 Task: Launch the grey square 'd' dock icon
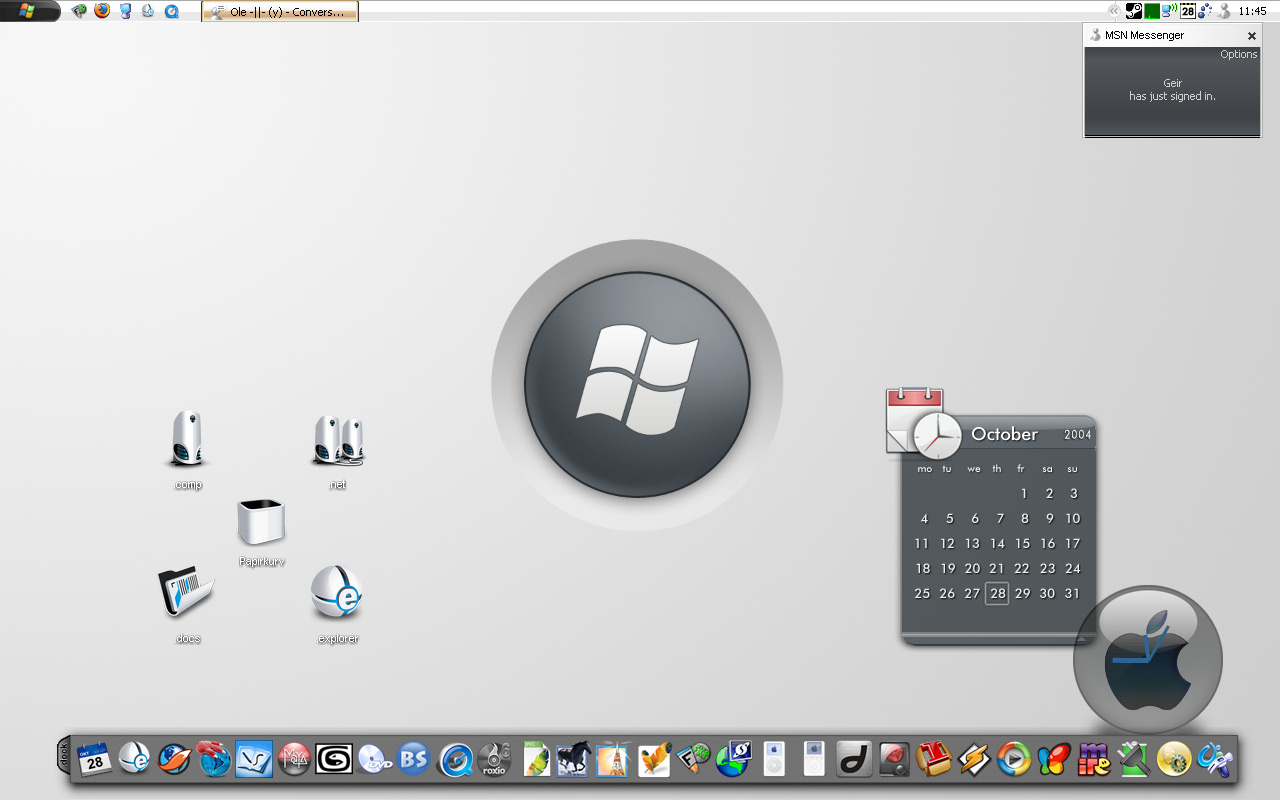tap(854, 760)
